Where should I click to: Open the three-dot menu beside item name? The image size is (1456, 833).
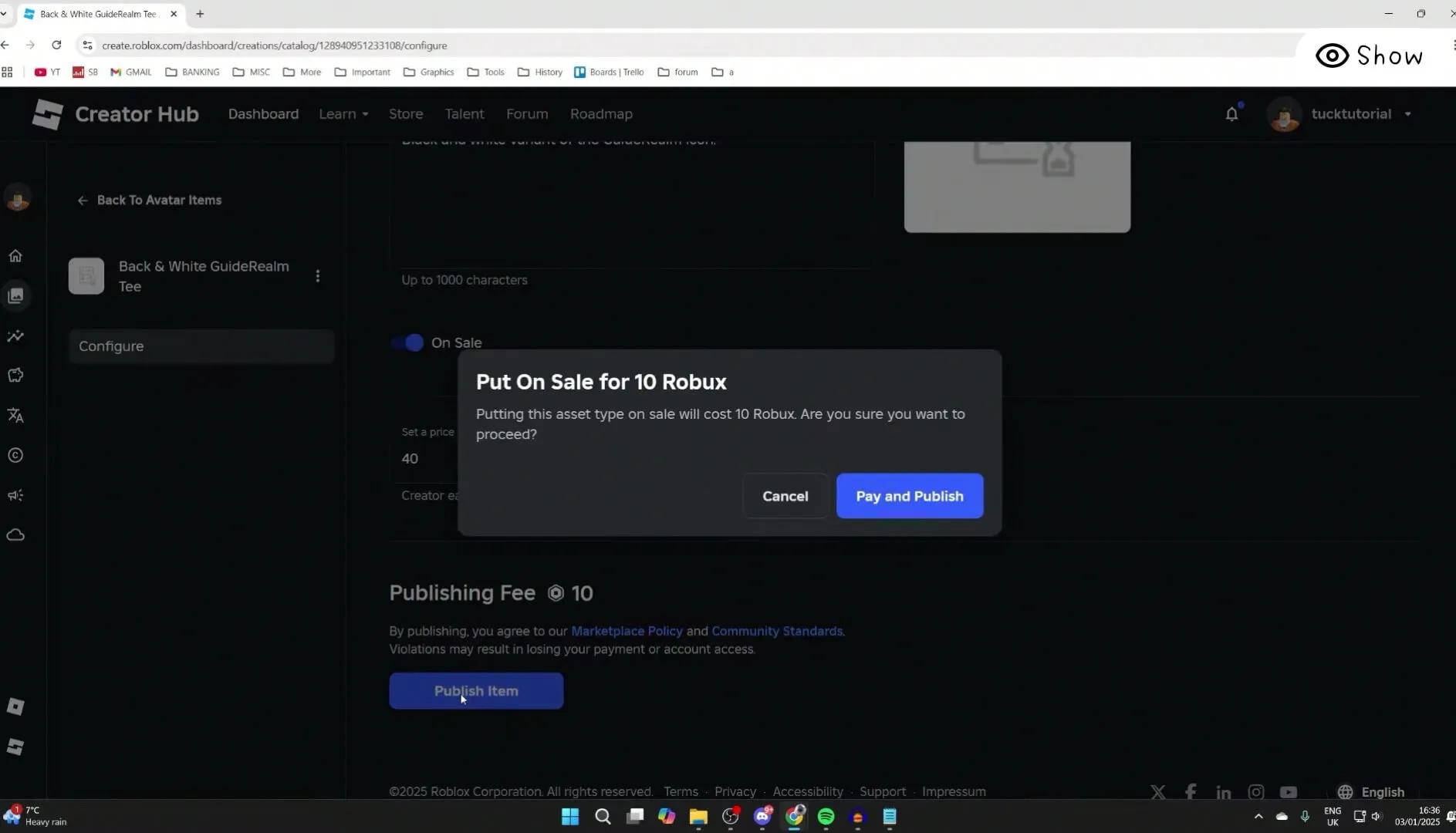click(x=317, y=276)
